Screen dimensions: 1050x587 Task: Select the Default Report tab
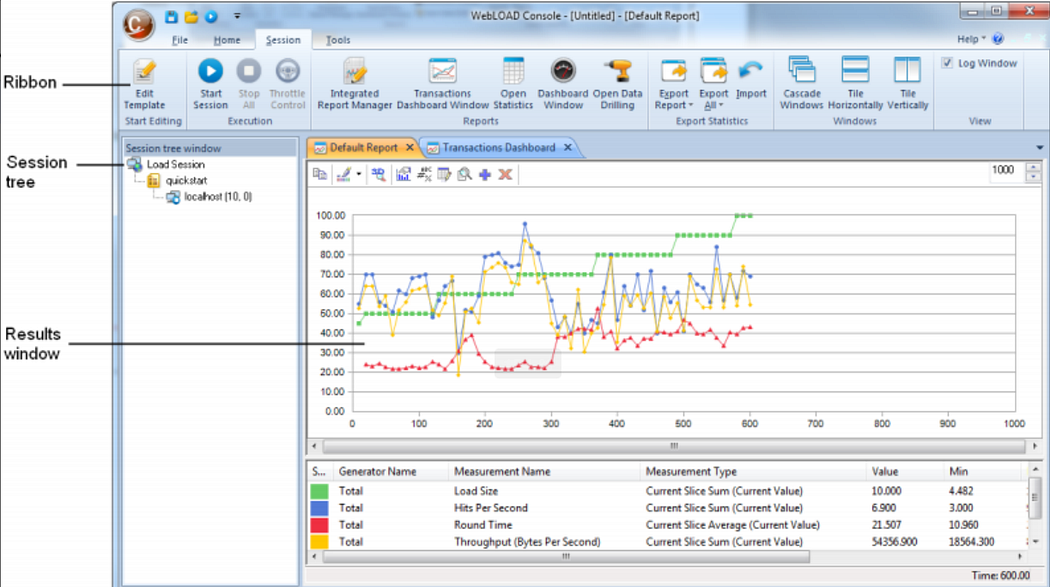coord(363,147)
